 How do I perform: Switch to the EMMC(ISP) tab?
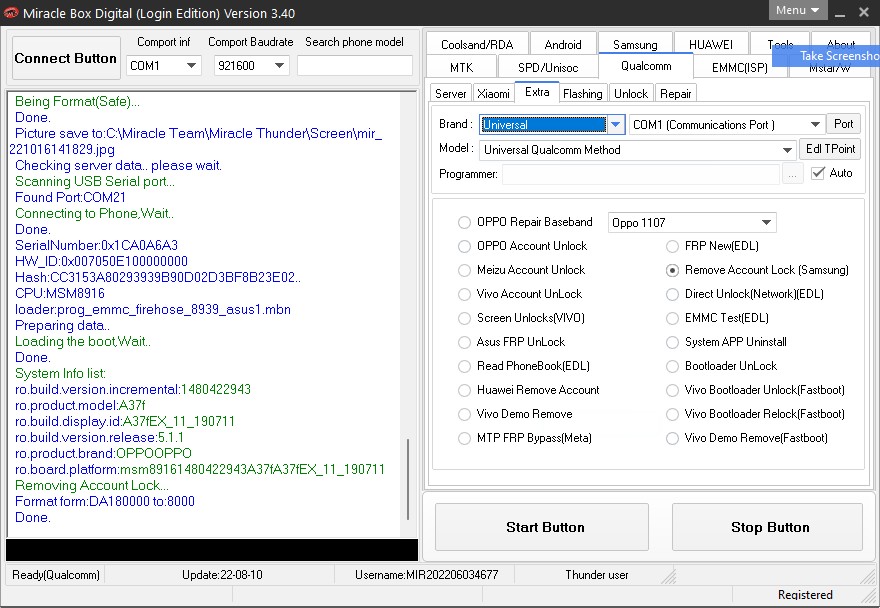tap(740, 67)
